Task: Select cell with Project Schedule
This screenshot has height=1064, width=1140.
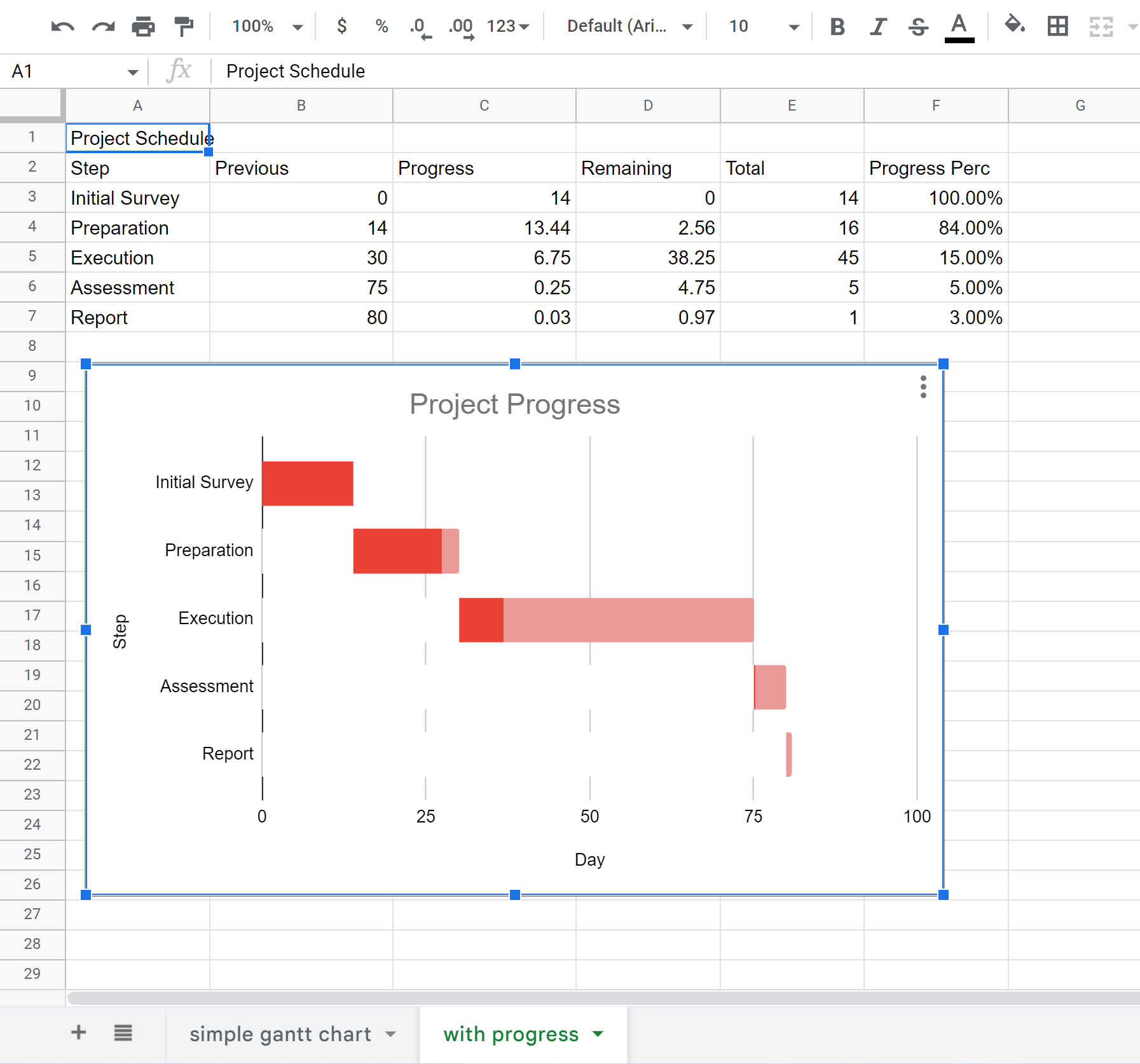Action: tap(137, 138)
